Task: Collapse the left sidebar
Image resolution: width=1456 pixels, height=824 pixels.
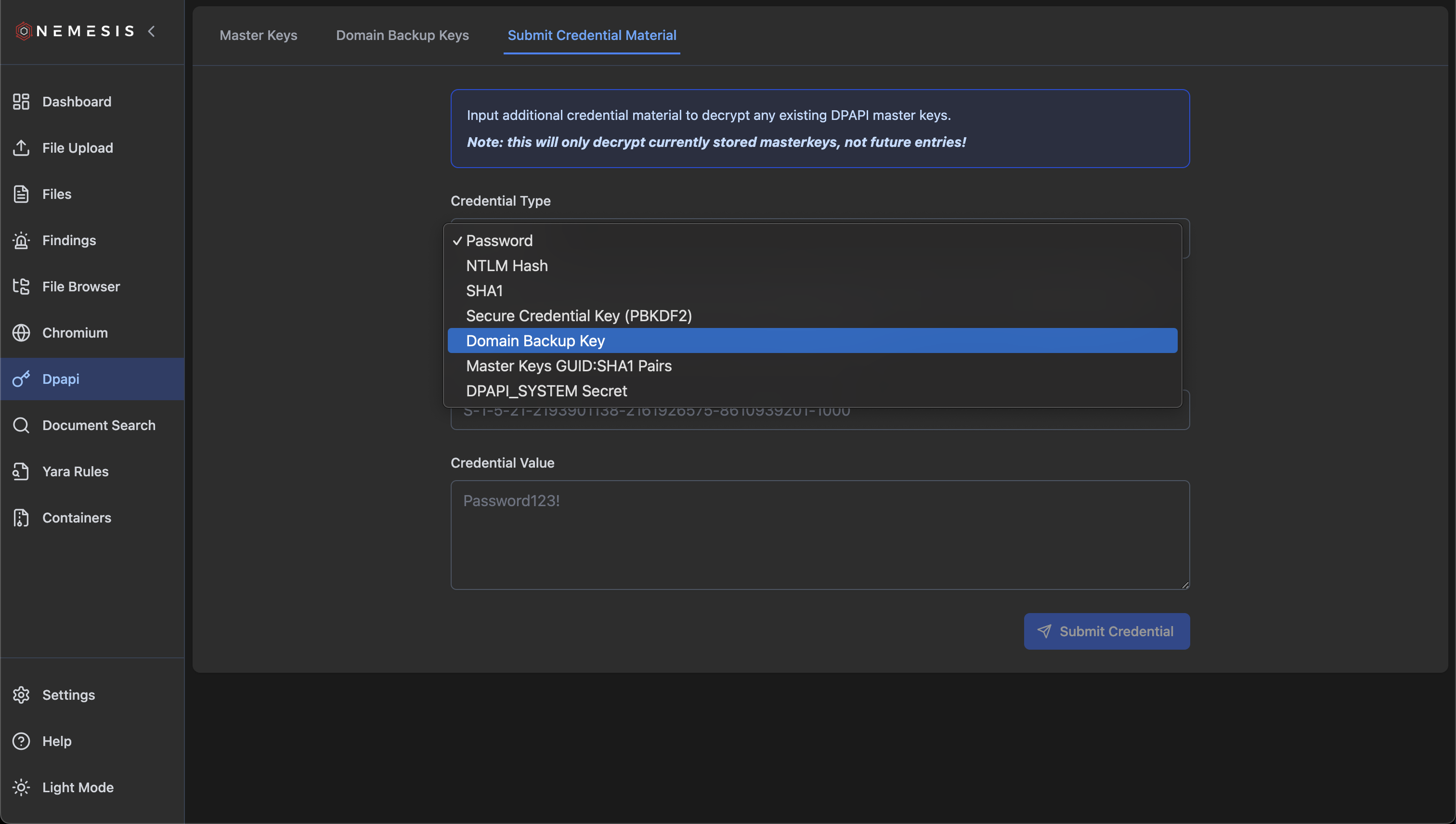Action: click(151, 31)
